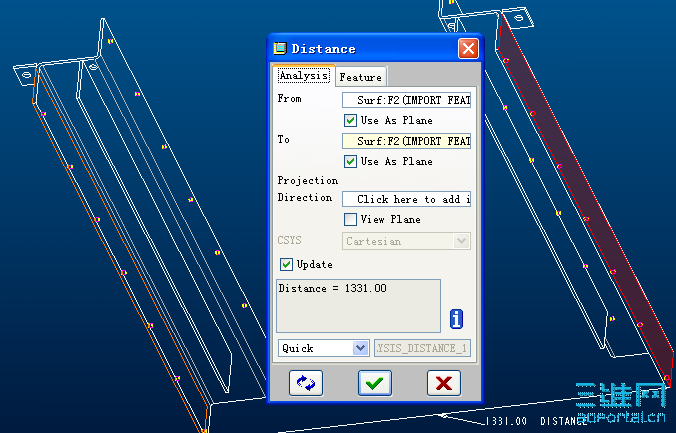Select the From surface reference field
This screenshot has width=676, height=433.
(406, 100)
